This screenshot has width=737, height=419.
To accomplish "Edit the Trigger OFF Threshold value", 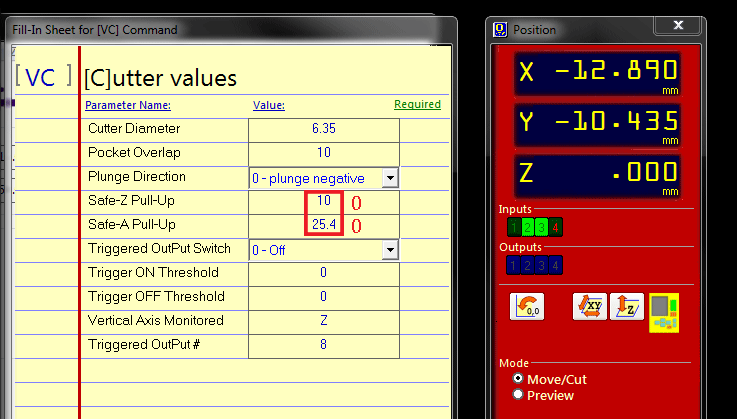I will coord(324,297).
